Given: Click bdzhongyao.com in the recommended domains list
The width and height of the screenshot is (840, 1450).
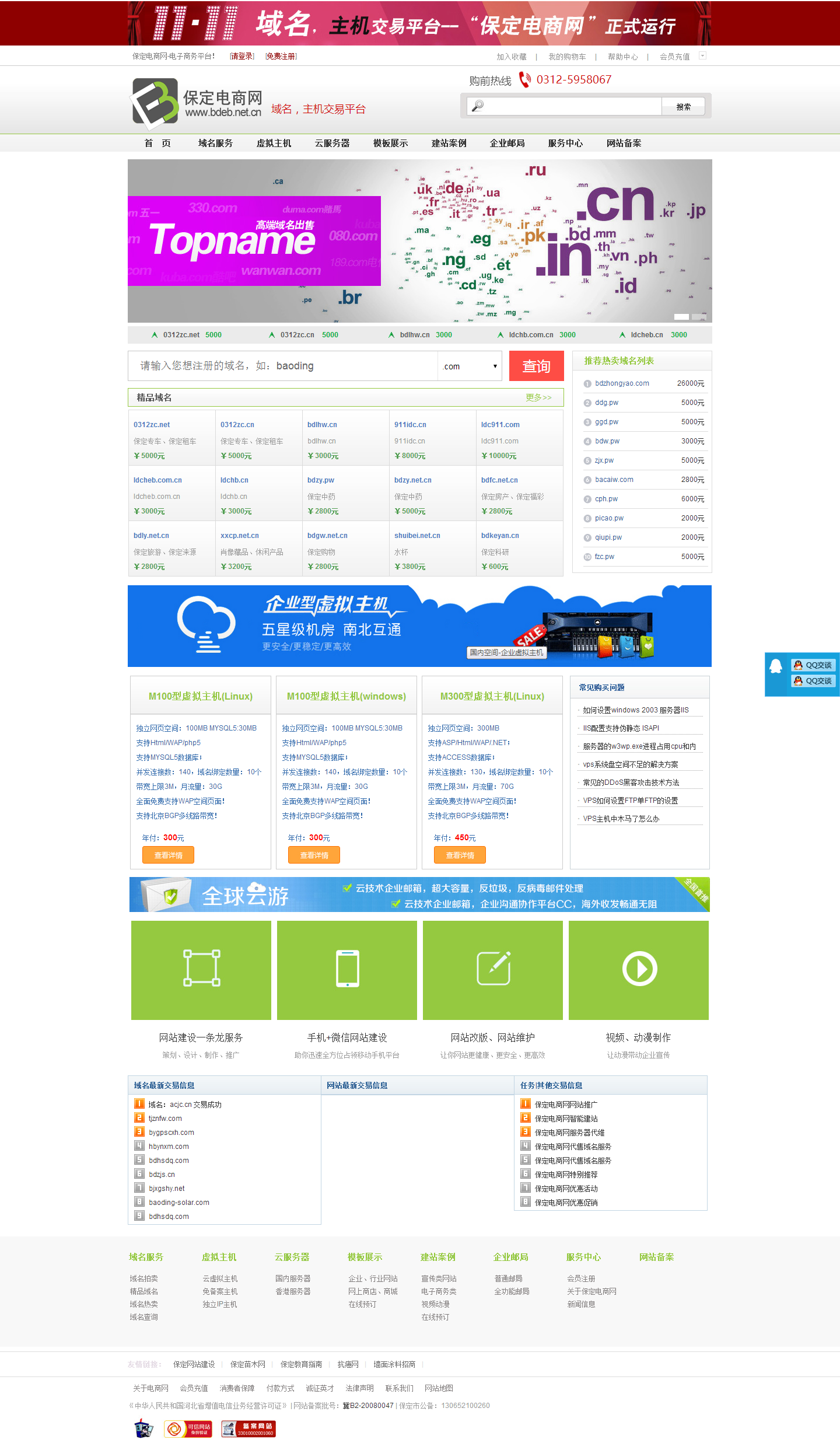Looking at the screenshot, I should click(622, 383).
